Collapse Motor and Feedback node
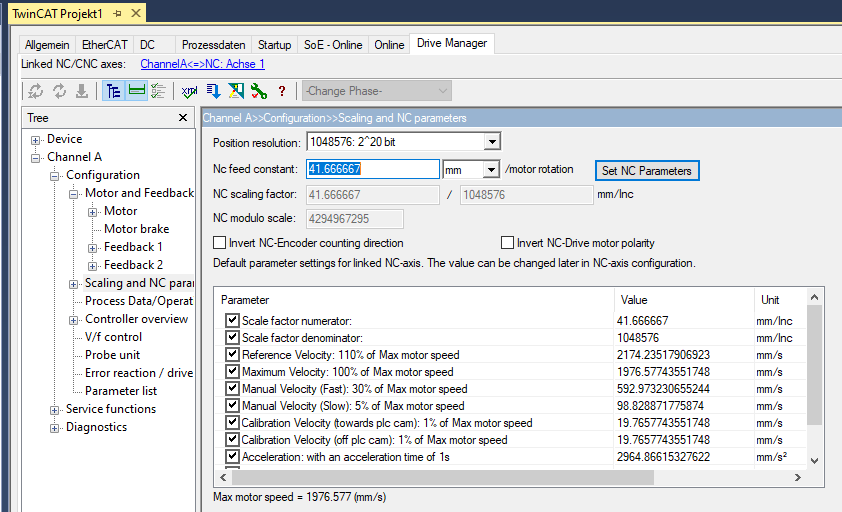 coord(74,194)
